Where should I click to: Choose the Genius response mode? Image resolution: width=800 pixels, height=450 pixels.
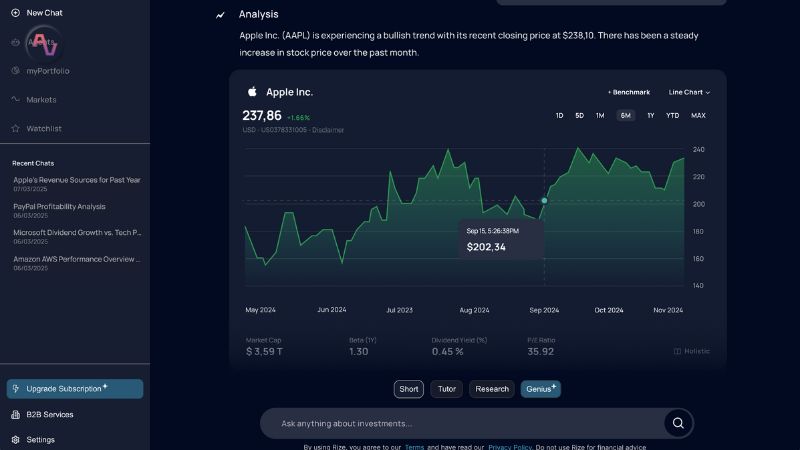[540, 389]
